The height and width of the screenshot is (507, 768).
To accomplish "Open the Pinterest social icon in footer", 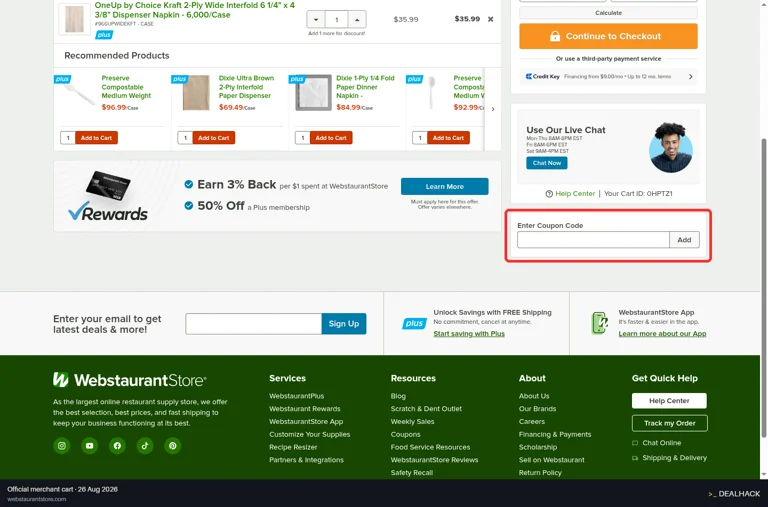I will coord(172,446).
